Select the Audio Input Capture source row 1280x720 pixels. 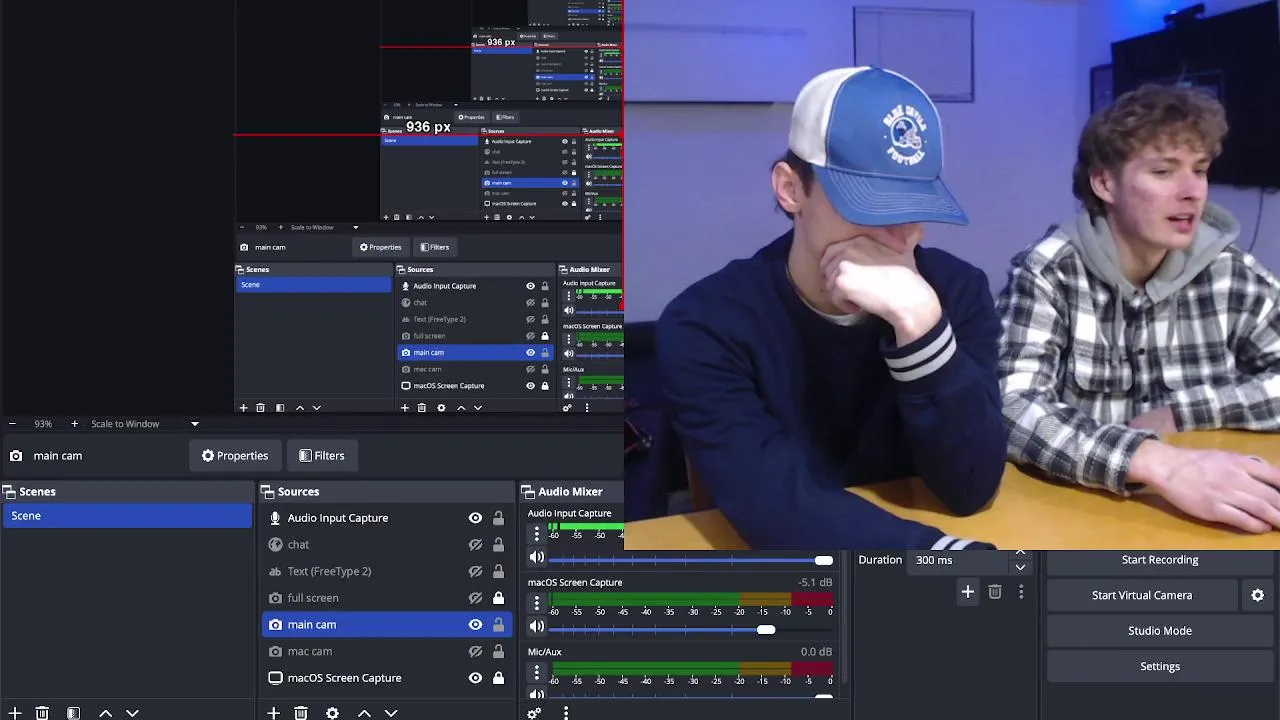click(387, 518)
